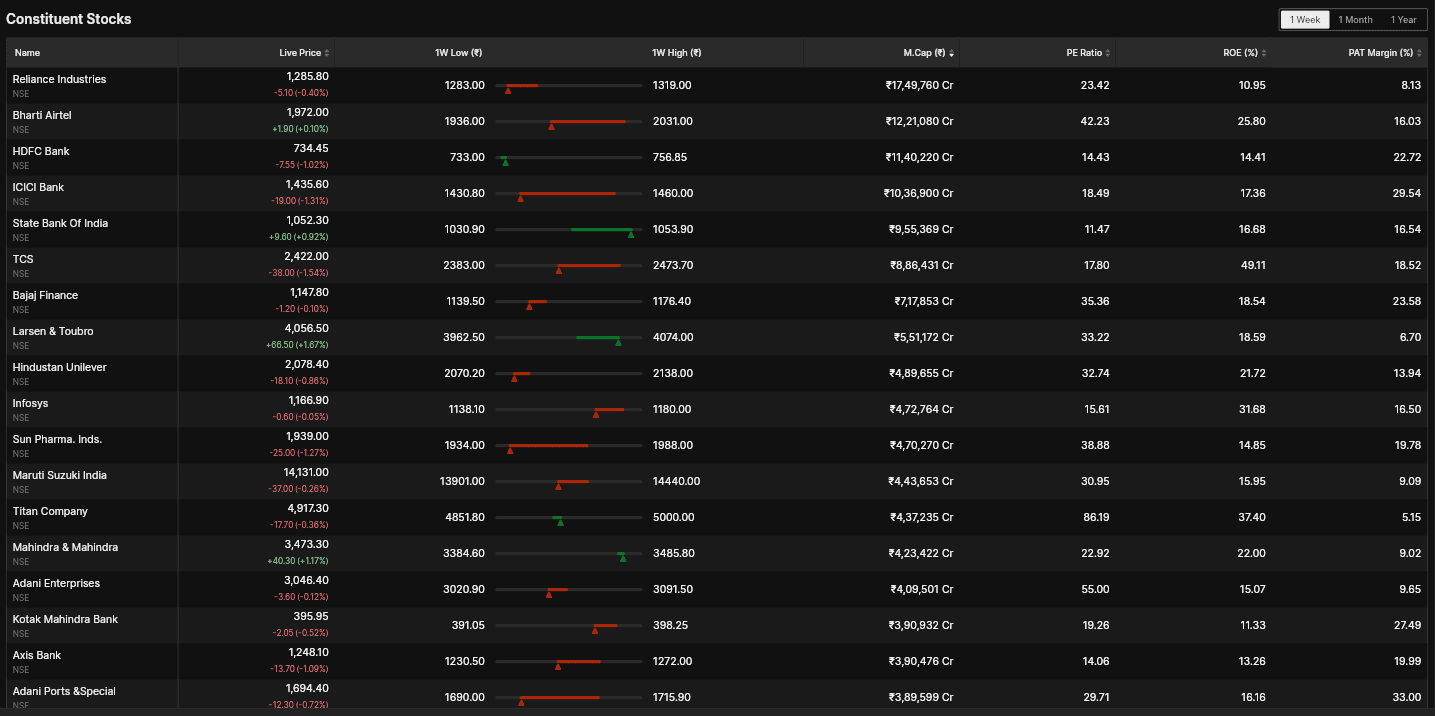Click Constituent Stocks heading
Viewport: 1435px width, 716px height.
[x=69, y=19]
